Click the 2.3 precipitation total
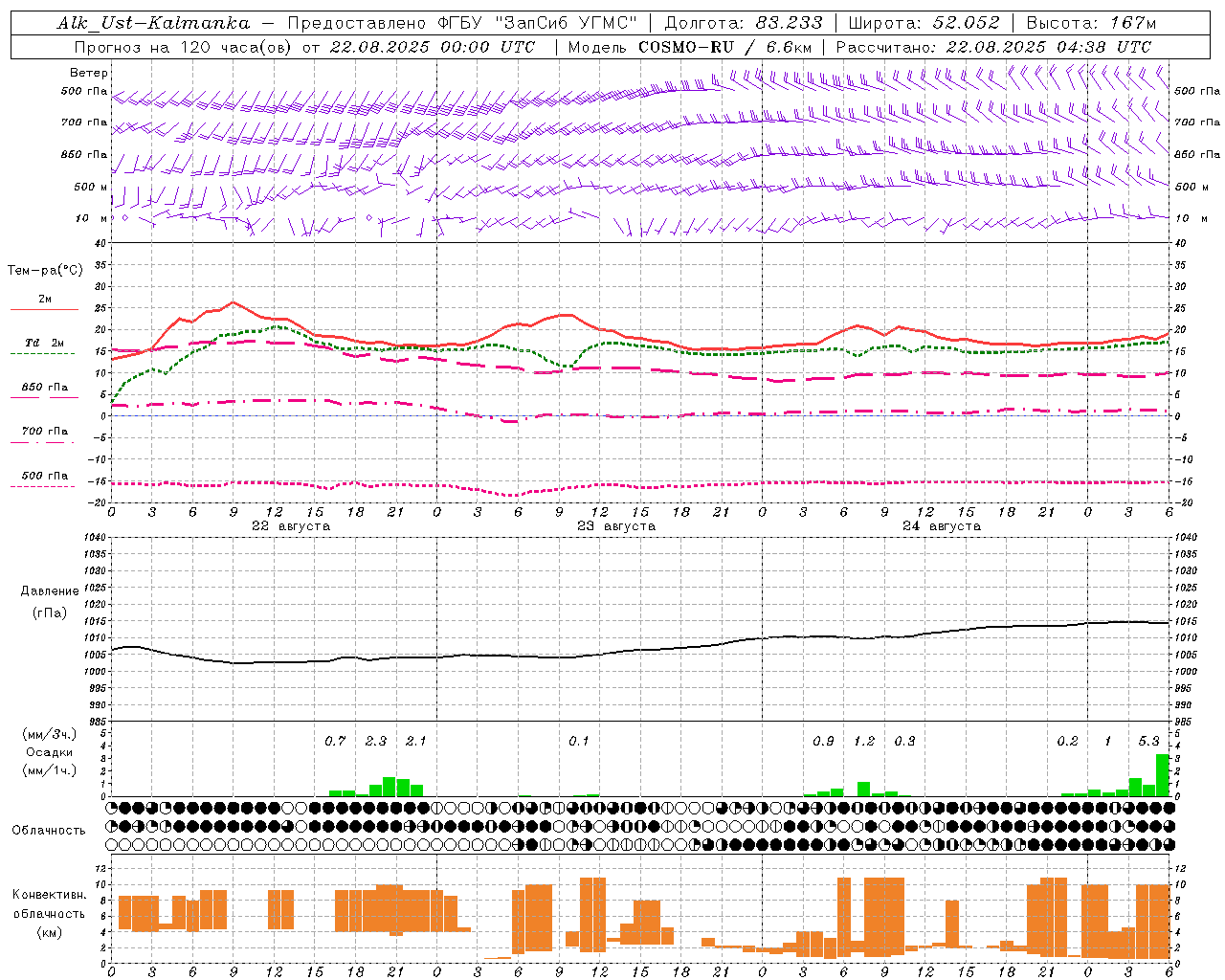This screenshot has height=980, width=1225. (x=376, y=742)
